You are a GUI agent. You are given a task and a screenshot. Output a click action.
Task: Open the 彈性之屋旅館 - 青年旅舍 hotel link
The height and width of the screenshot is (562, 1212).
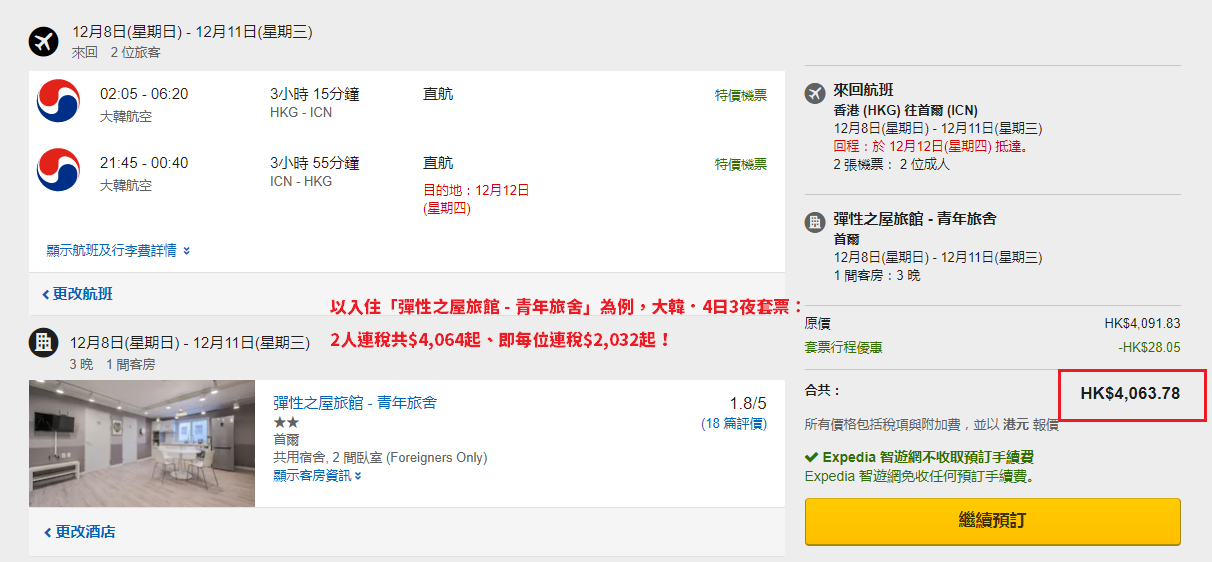pos(355,403)
